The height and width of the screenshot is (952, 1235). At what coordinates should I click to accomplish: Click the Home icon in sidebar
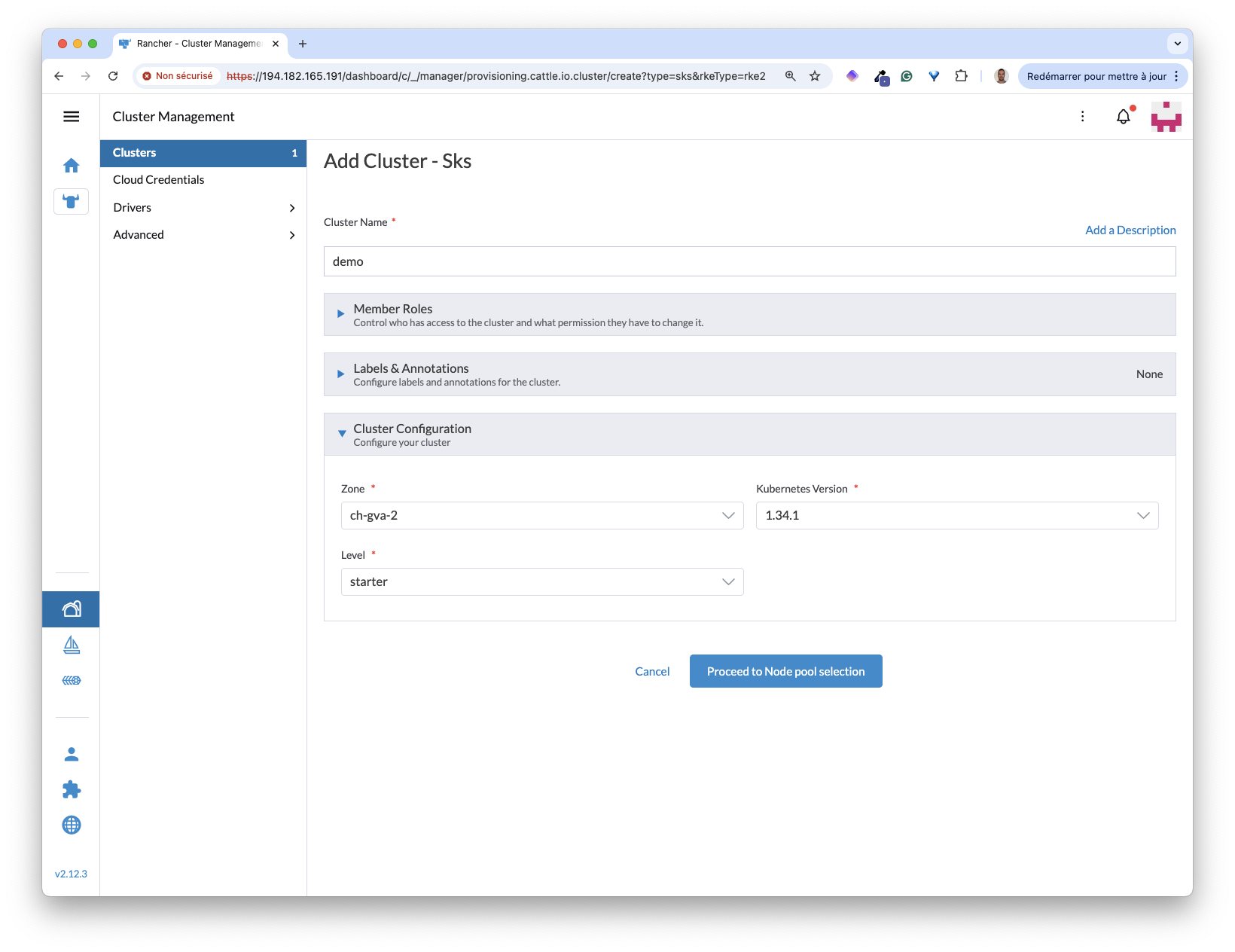[72, 166]
